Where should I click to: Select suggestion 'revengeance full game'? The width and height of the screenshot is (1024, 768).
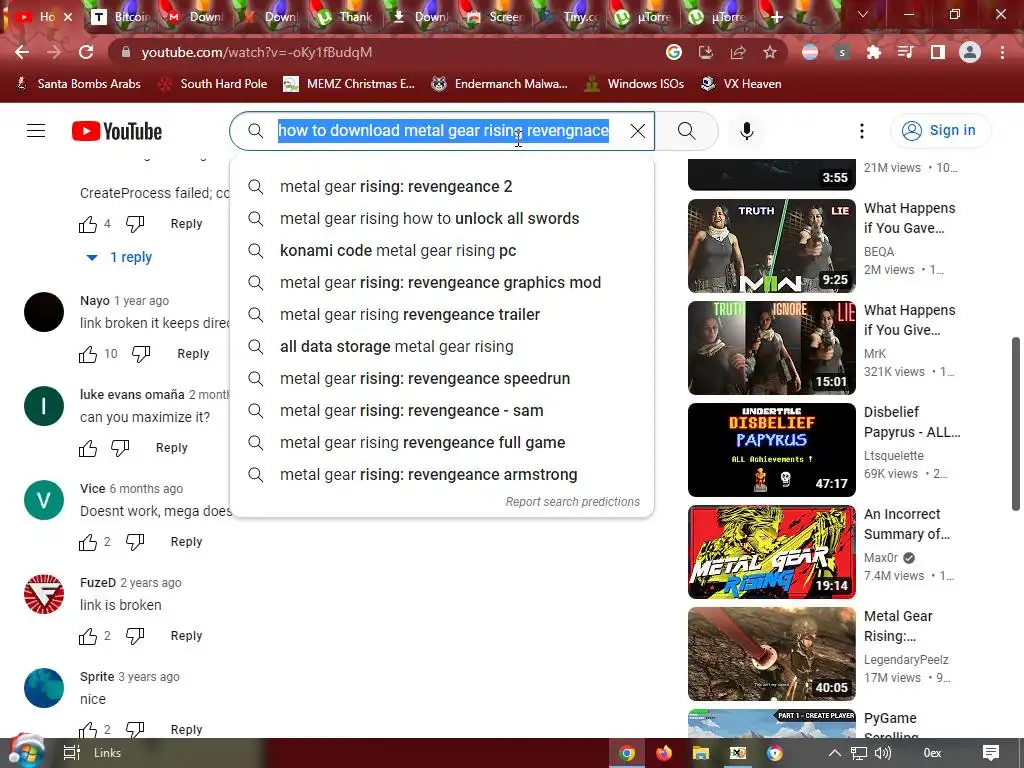click(x=442, y=443)
